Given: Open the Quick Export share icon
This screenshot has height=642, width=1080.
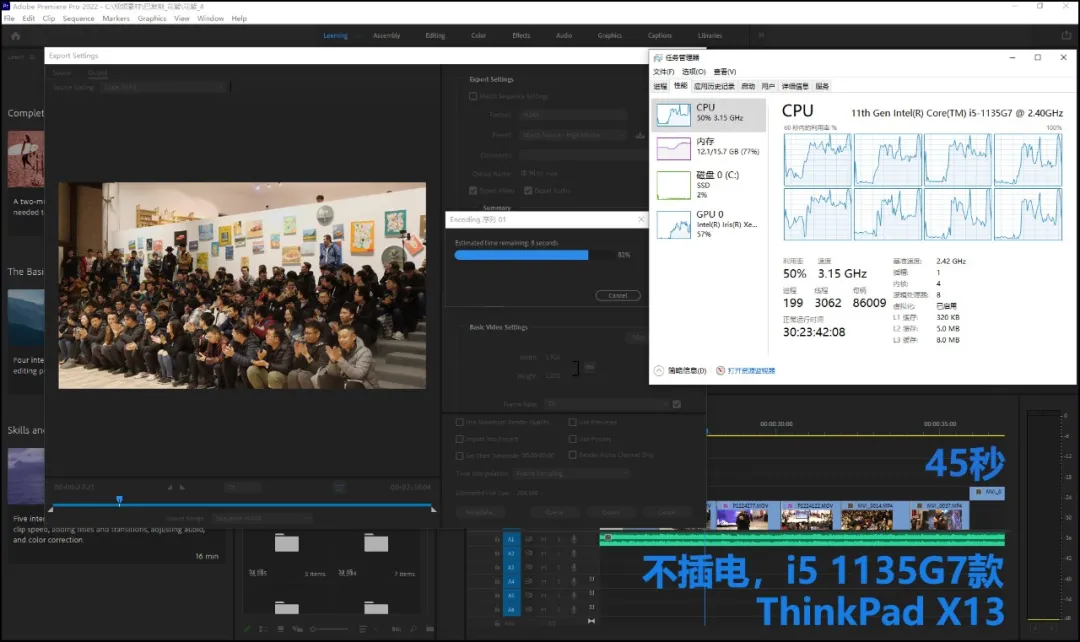Looking at the screenshot, I should pyautogui.click(x=1066, y=35).
